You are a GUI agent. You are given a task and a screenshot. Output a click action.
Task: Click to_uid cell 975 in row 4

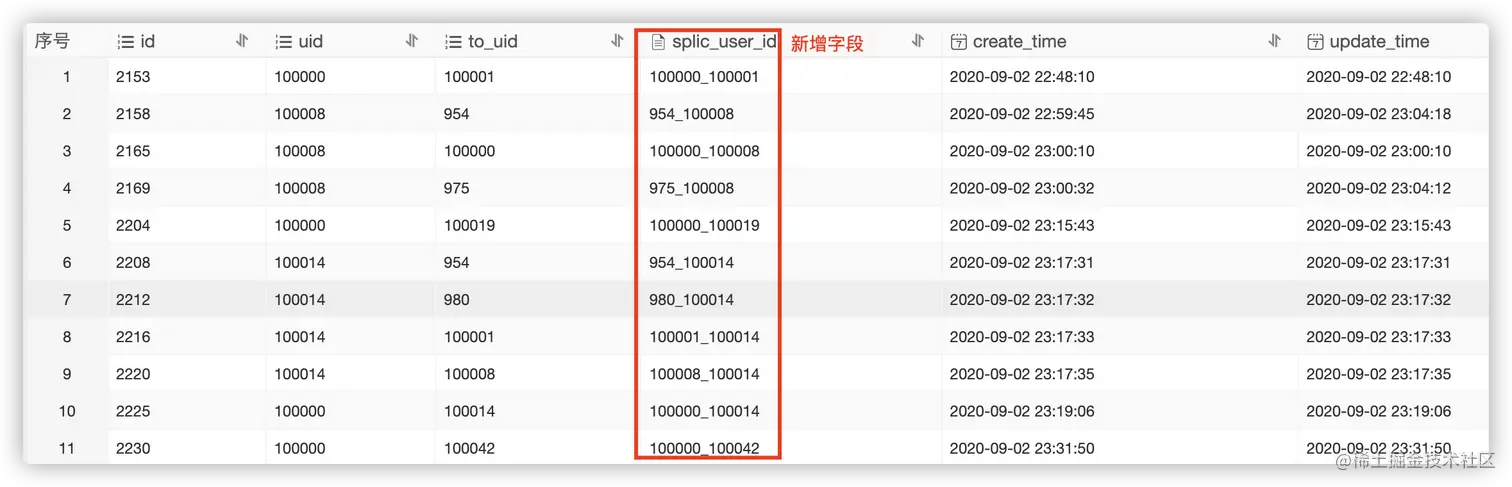[x=456, y=188]
